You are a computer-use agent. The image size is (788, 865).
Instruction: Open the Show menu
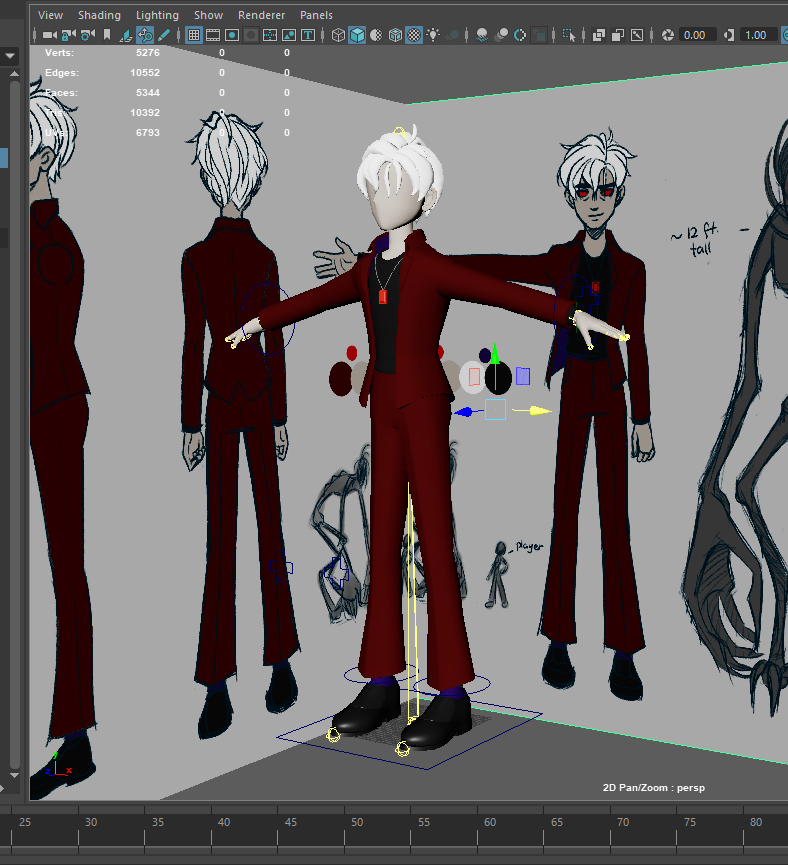(x=208, y=15)
